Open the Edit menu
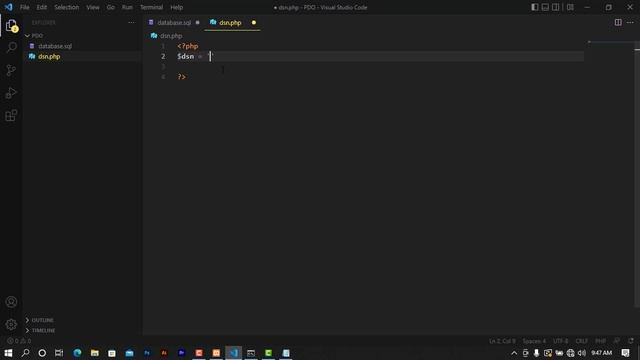640x360 pixels. [x=42, y=7]
